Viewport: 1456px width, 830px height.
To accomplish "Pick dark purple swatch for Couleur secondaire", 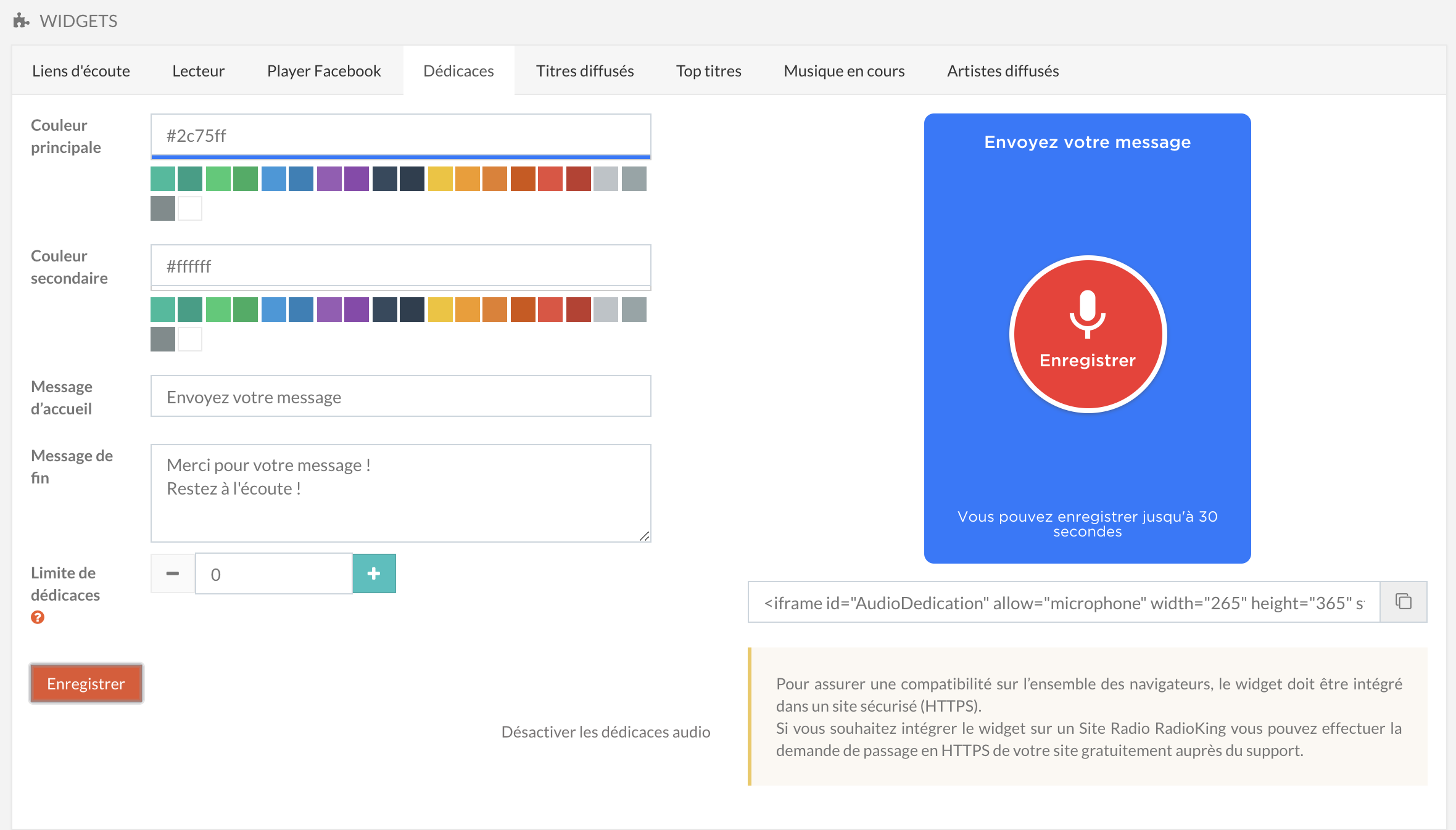I will (x=357, y=310).
